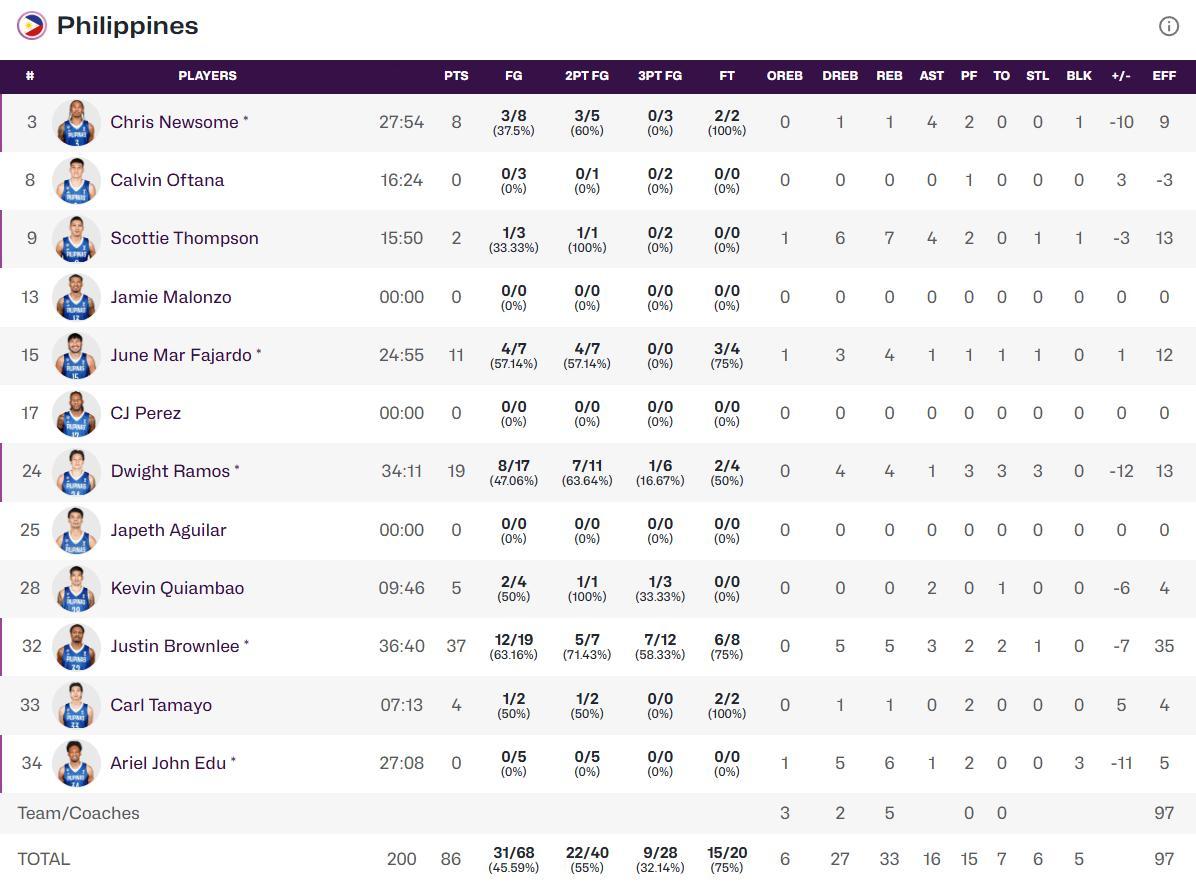Click the total two-pointers 22/40 cell
This screenshot has width=1196, height=882.
click(587, 859)
